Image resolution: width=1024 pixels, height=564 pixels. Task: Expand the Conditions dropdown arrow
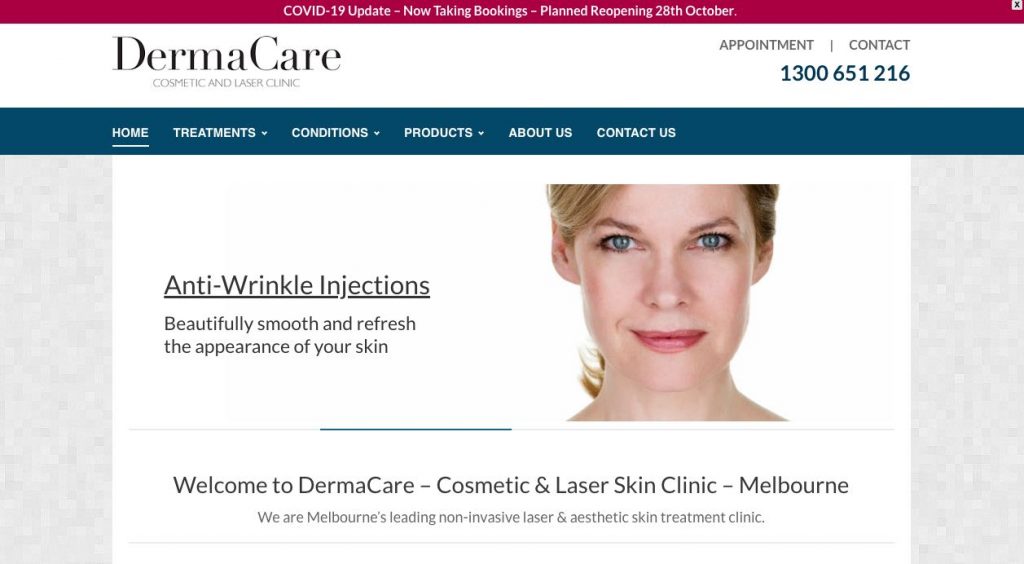click(x=377, y=133)
